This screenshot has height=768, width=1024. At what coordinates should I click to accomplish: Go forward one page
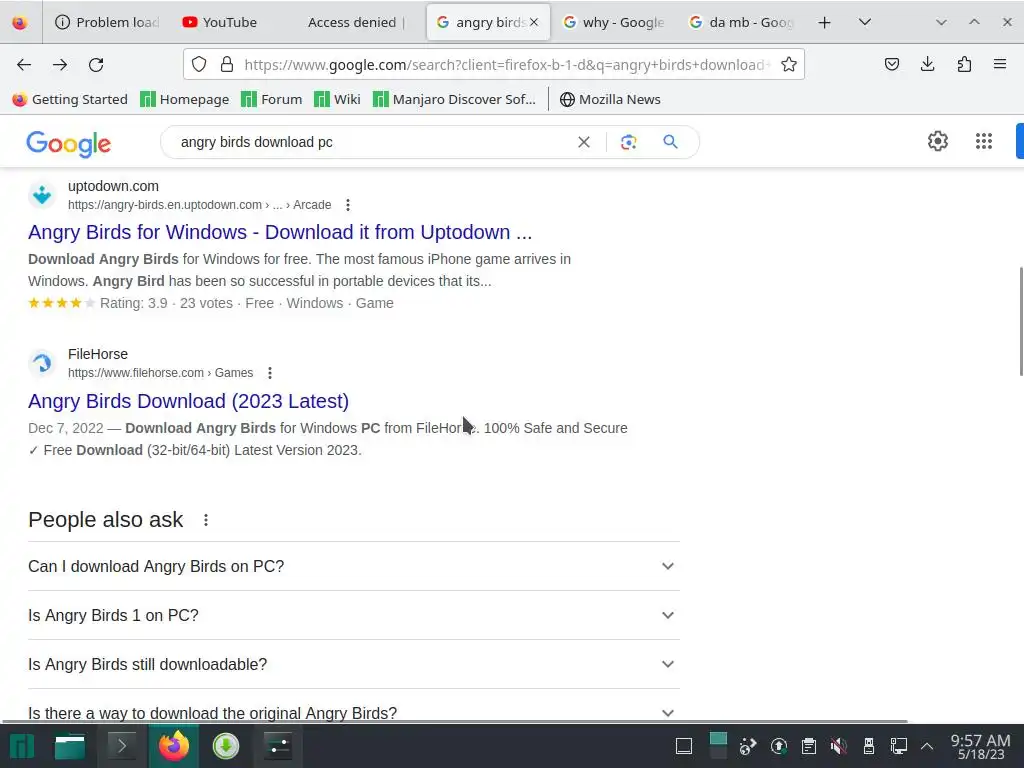click(60, 65)
